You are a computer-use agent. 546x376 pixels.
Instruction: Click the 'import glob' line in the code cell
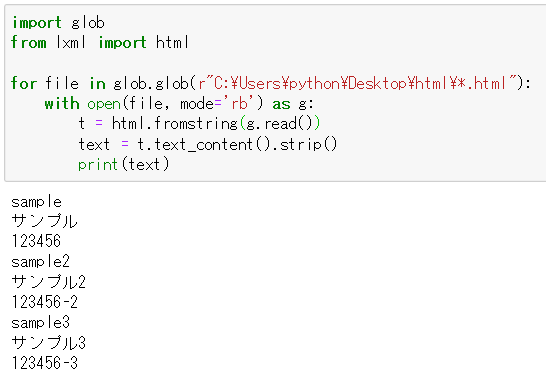[x=58, y=23]
